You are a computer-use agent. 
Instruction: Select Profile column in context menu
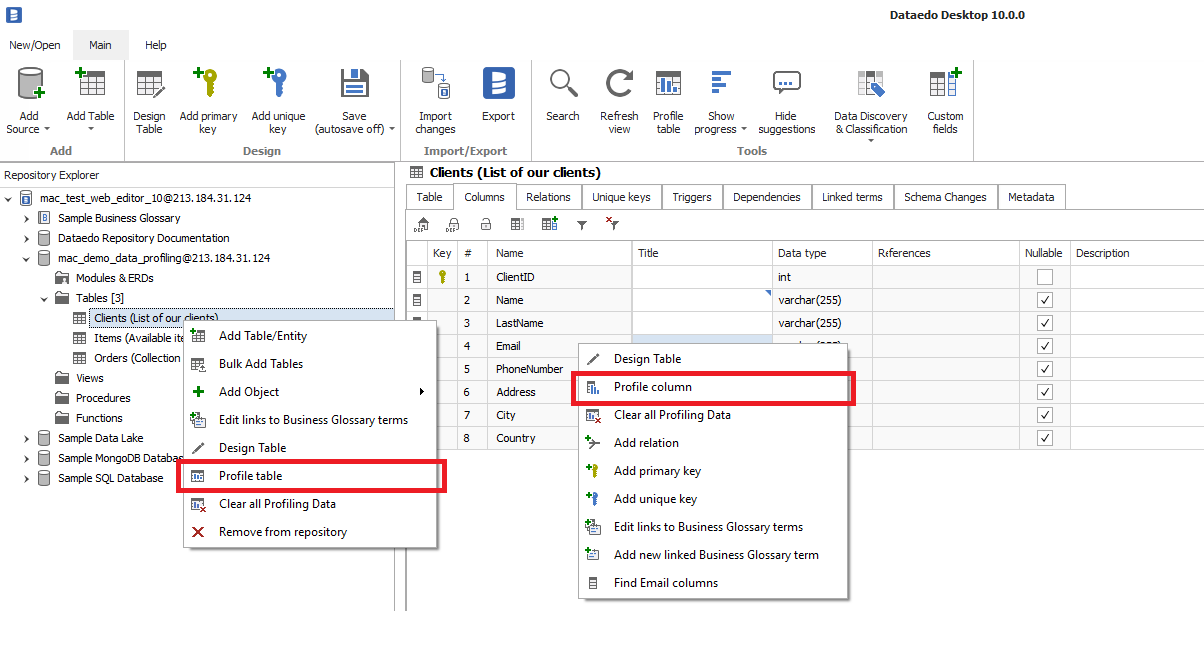(652, 387)
